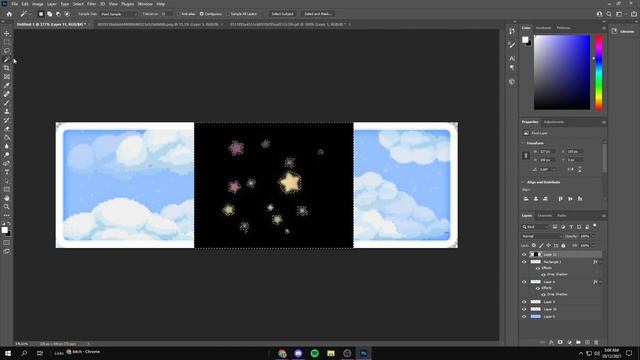This screenshot has height=360, width=640.
Task: Collapse effects list on Rectangle 1 layer
Action: pyautogui.click(x=600, y=262)
